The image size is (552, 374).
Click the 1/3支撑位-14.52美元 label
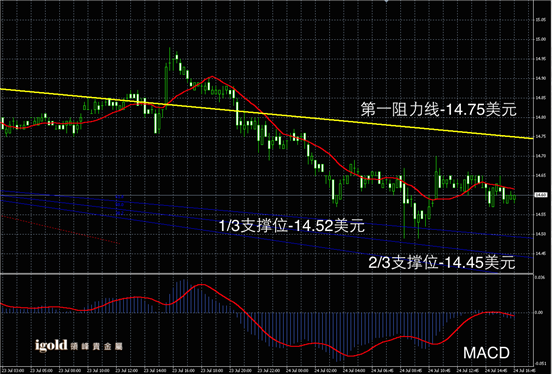[291, 225]
